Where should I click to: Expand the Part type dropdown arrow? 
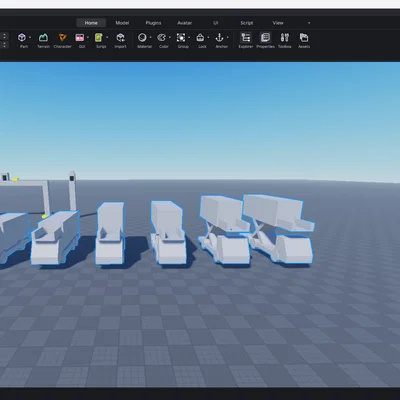point(30,37)
